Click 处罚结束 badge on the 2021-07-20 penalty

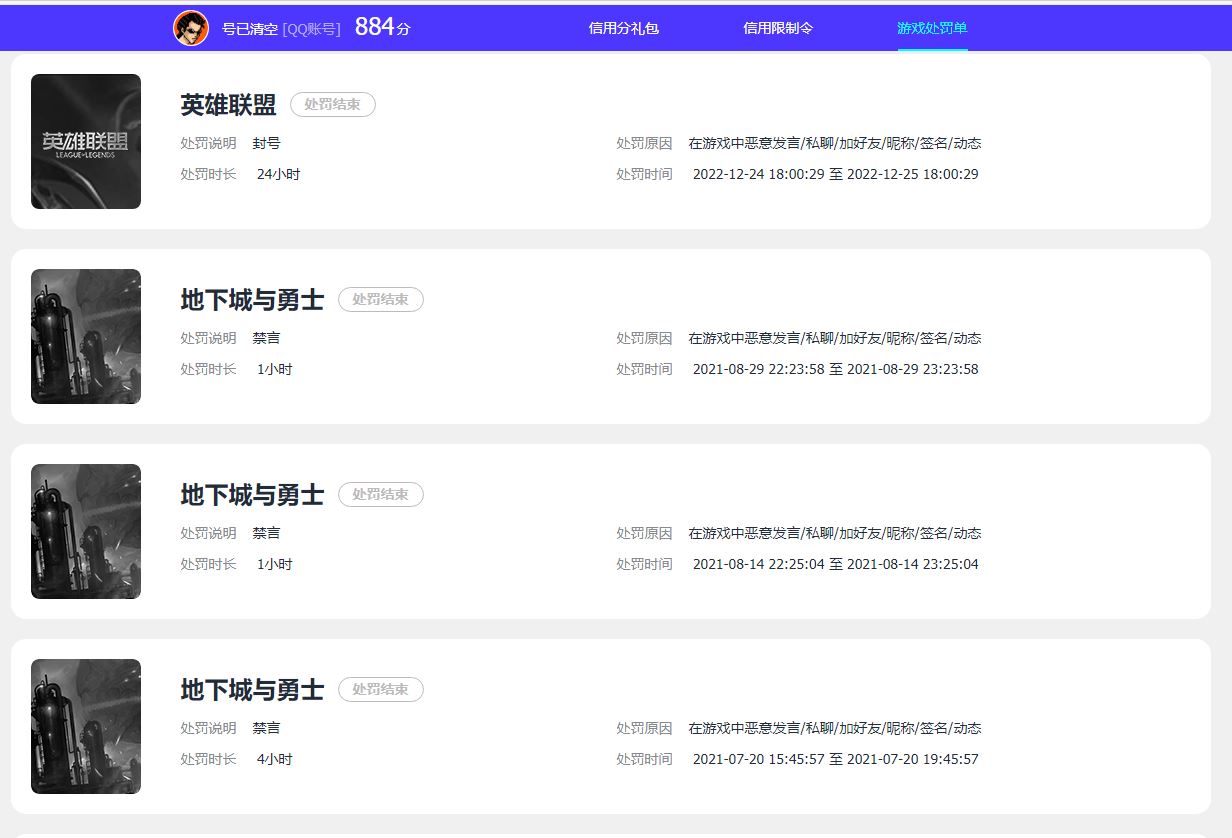[381, 690]
